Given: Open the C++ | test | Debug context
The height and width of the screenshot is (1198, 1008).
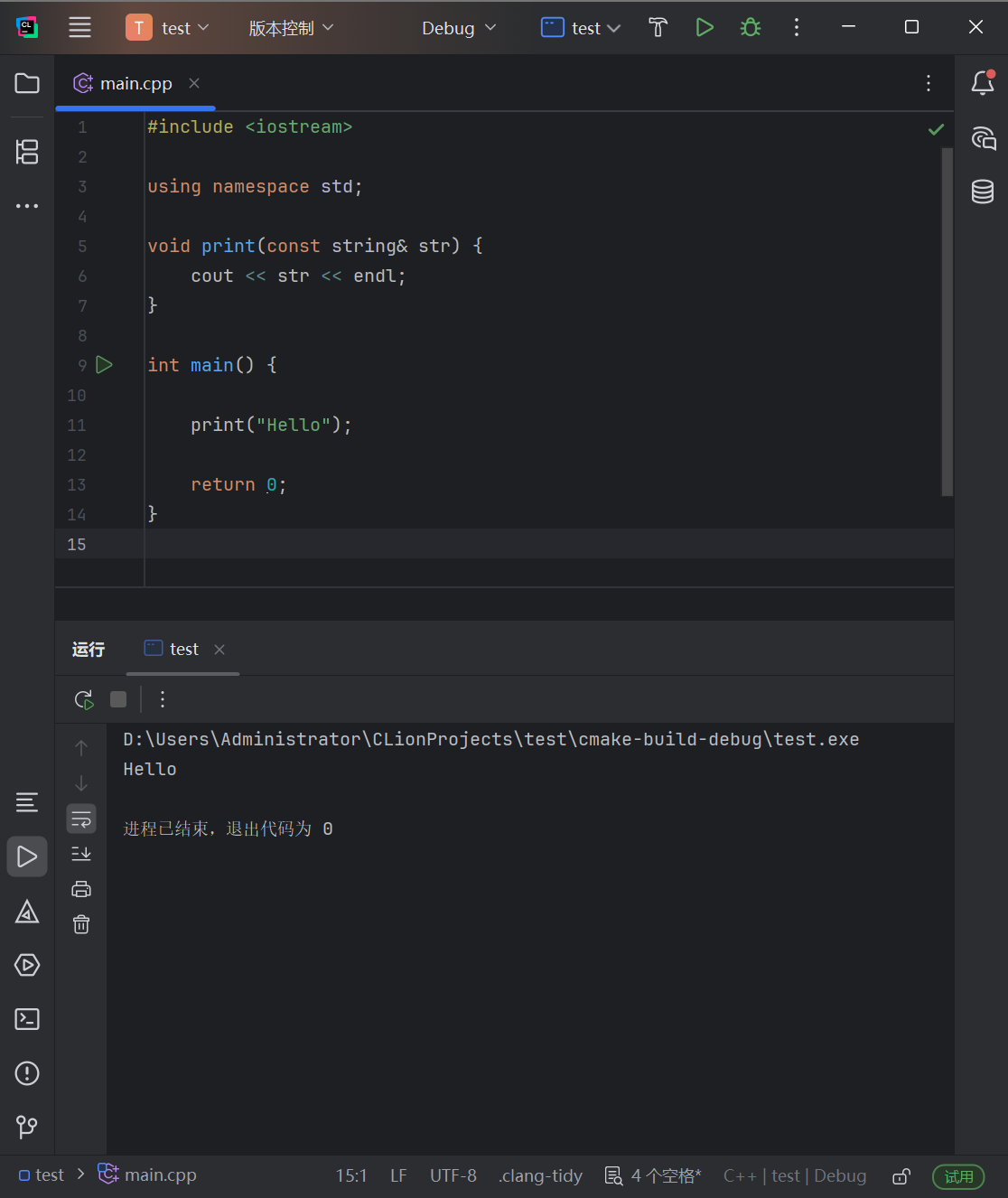Looking at the screenshot, I should point(795,1175).
